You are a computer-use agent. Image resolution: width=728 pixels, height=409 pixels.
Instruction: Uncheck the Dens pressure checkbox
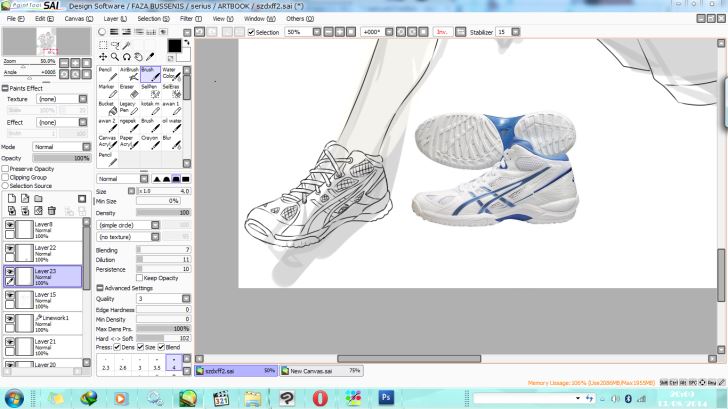click(x=117, y=347)
